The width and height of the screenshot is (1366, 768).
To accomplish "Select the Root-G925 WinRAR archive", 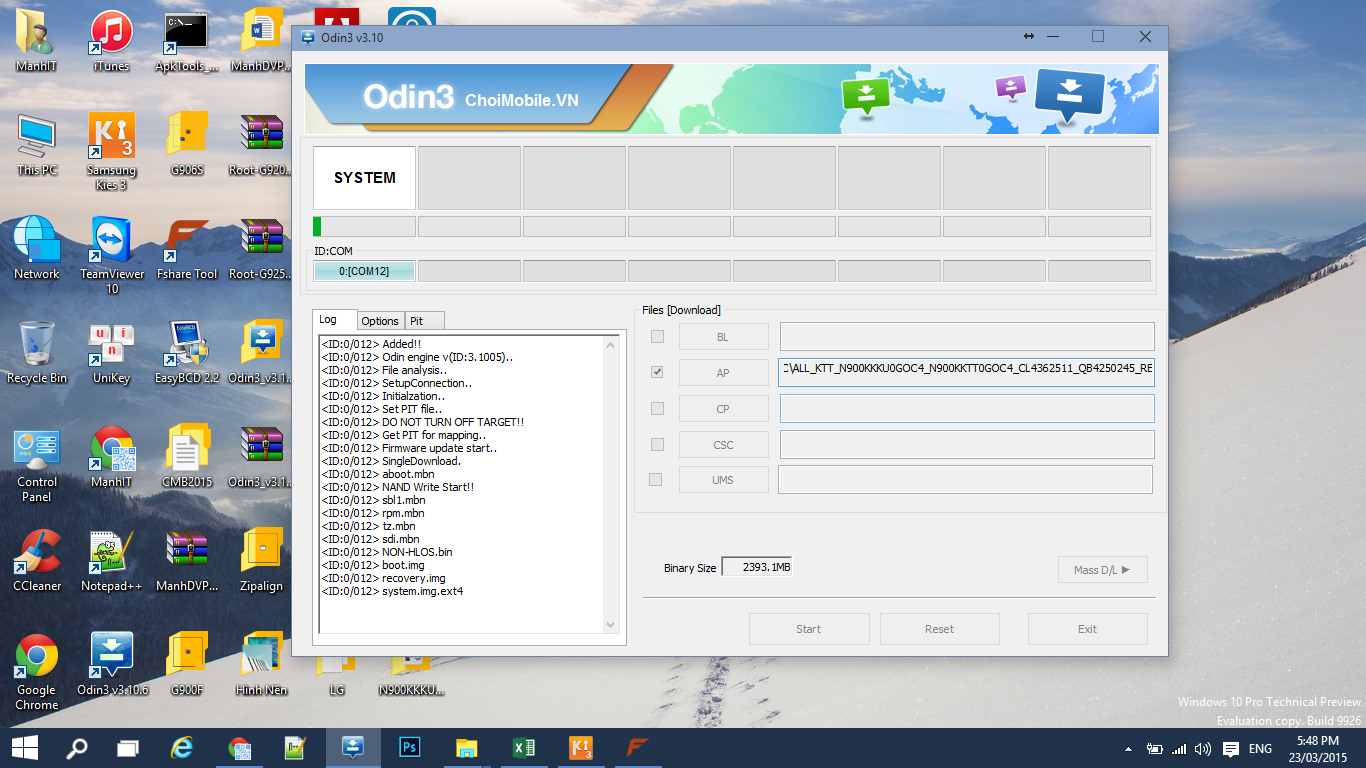I will click(x=261, y=249).
